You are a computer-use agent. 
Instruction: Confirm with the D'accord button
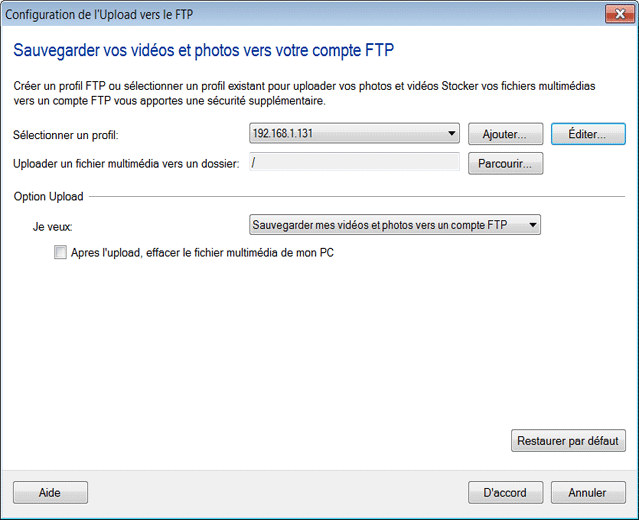[x=505, y=492]
